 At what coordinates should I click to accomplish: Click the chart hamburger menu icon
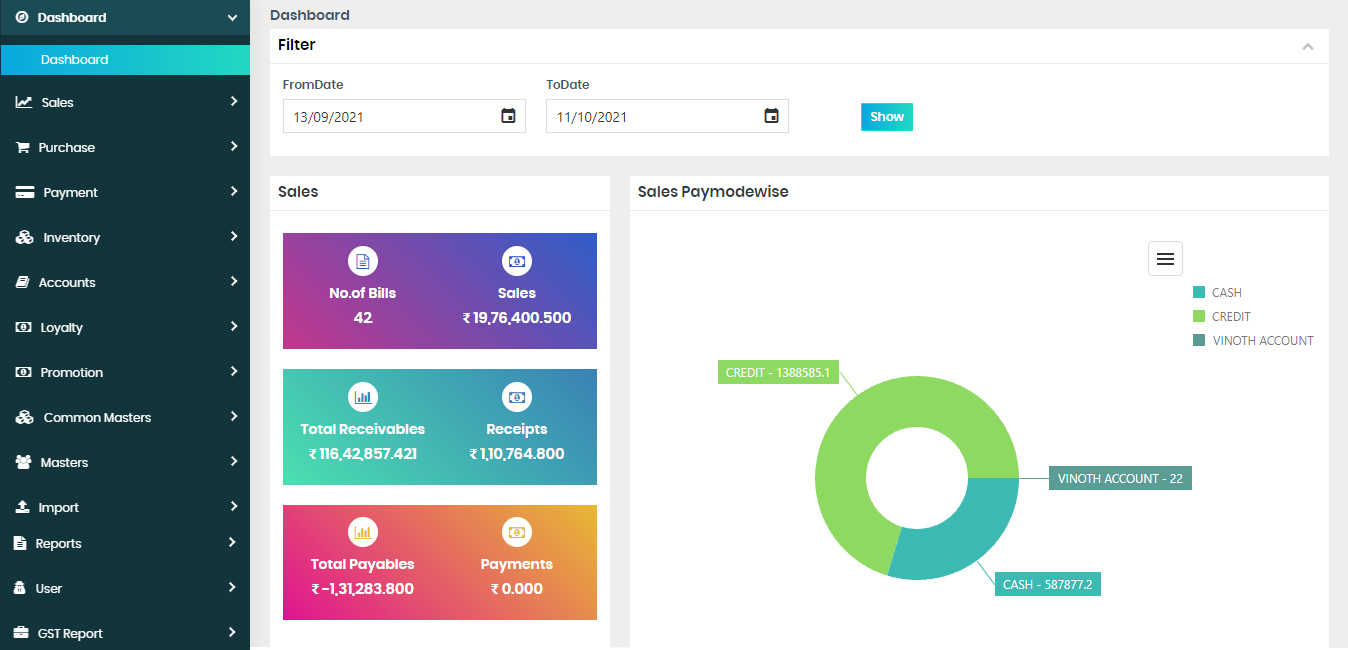coord(1165,259)
